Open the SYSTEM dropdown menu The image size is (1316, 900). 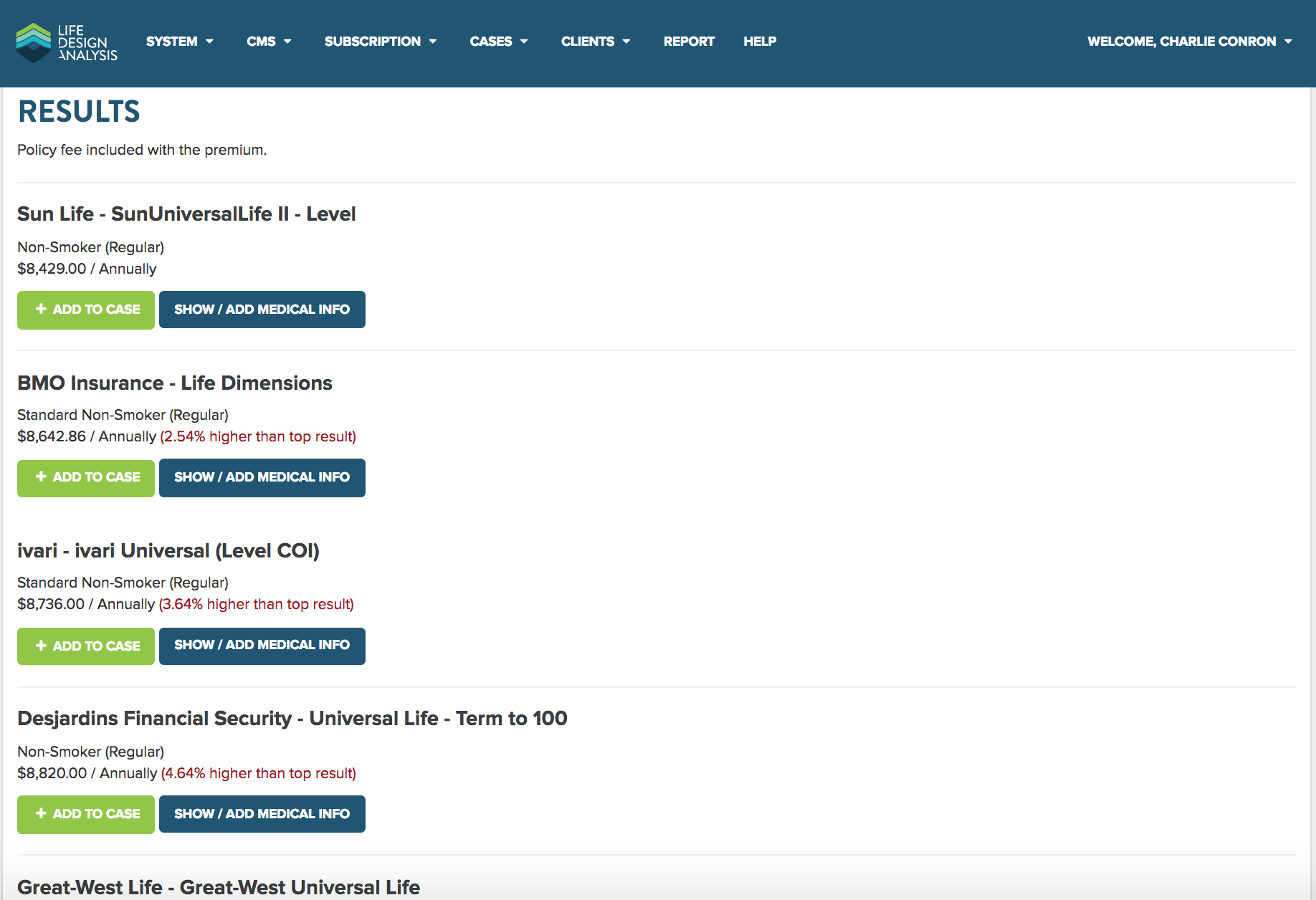[x=180, y=42]
